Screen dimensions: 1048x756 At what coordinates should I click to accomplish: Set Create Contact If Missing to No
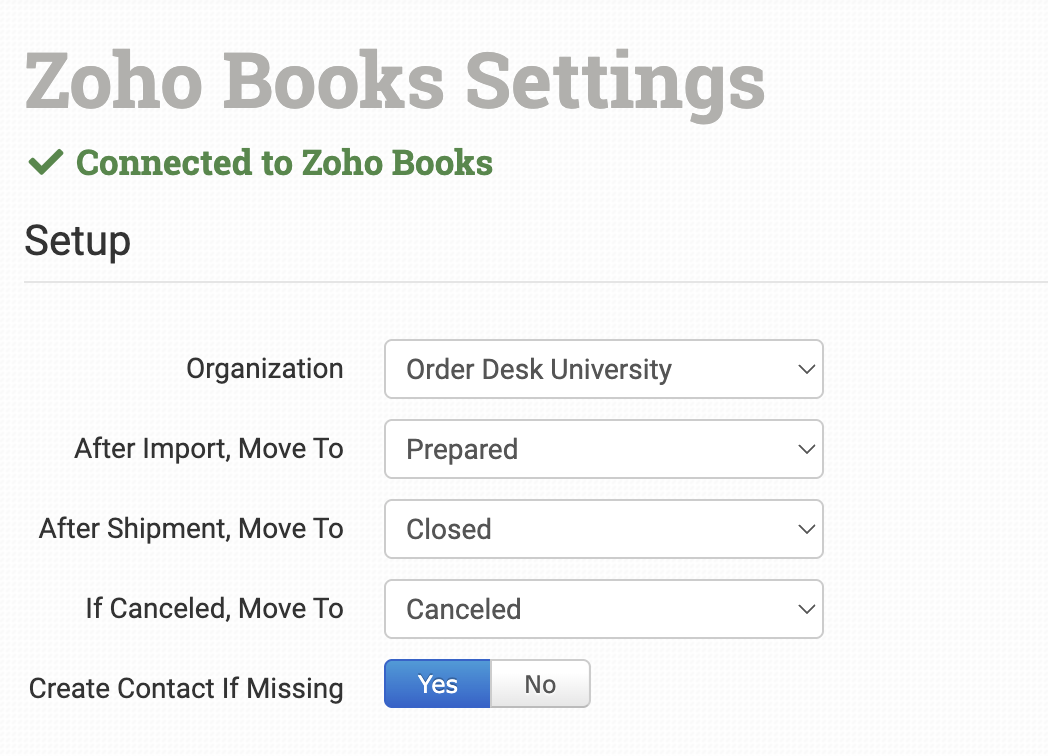(x=540, y=684)
